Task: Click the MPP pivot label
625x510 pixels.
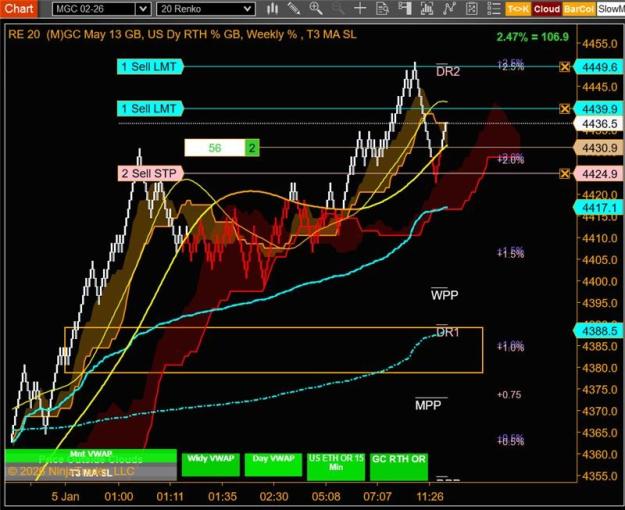Action: pyautogui.click(x=428, y=406)
